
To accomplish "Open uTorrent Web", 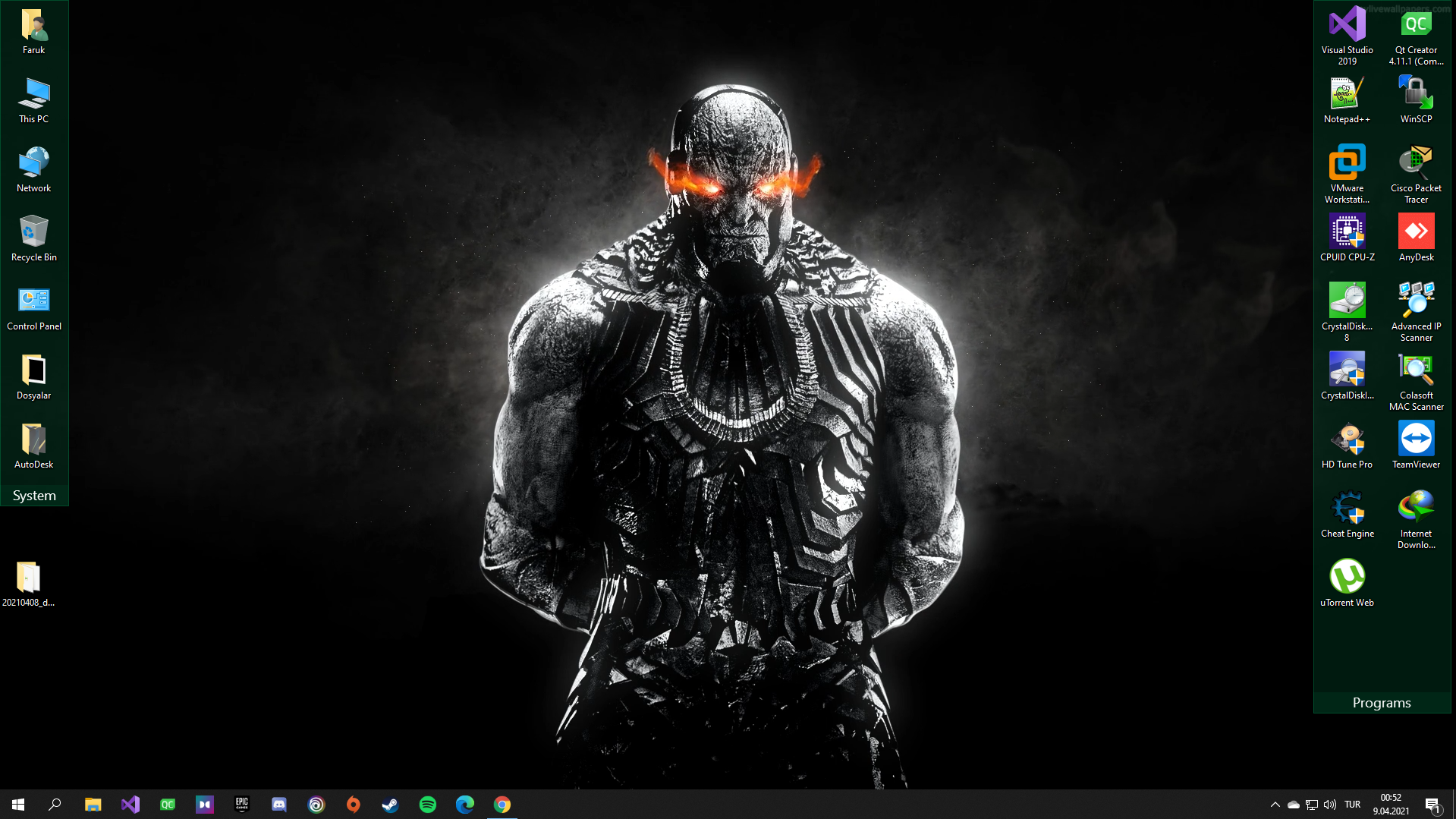I will pos(1347,577).
